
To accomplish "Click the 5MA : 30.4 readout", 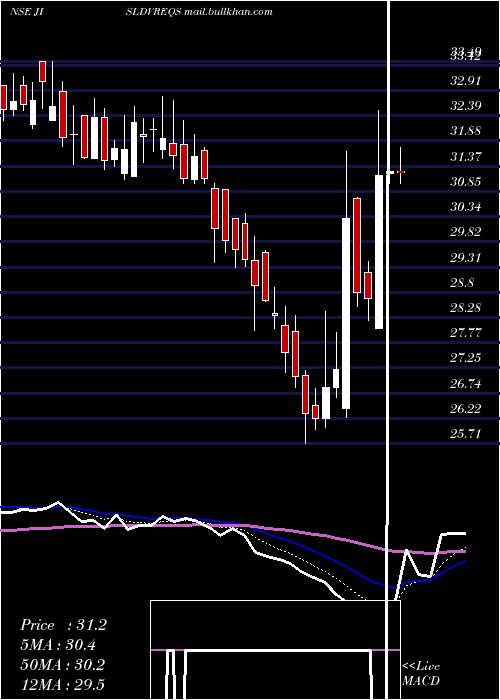I will pyautogui.click(x=58, y=645).
